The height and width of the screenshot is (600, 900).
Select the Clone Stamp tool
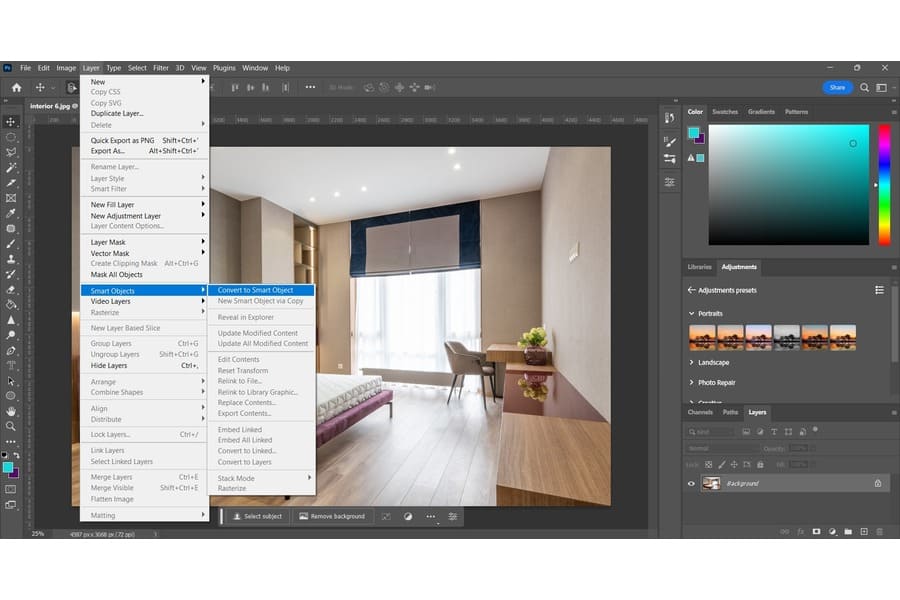point(10,259)
